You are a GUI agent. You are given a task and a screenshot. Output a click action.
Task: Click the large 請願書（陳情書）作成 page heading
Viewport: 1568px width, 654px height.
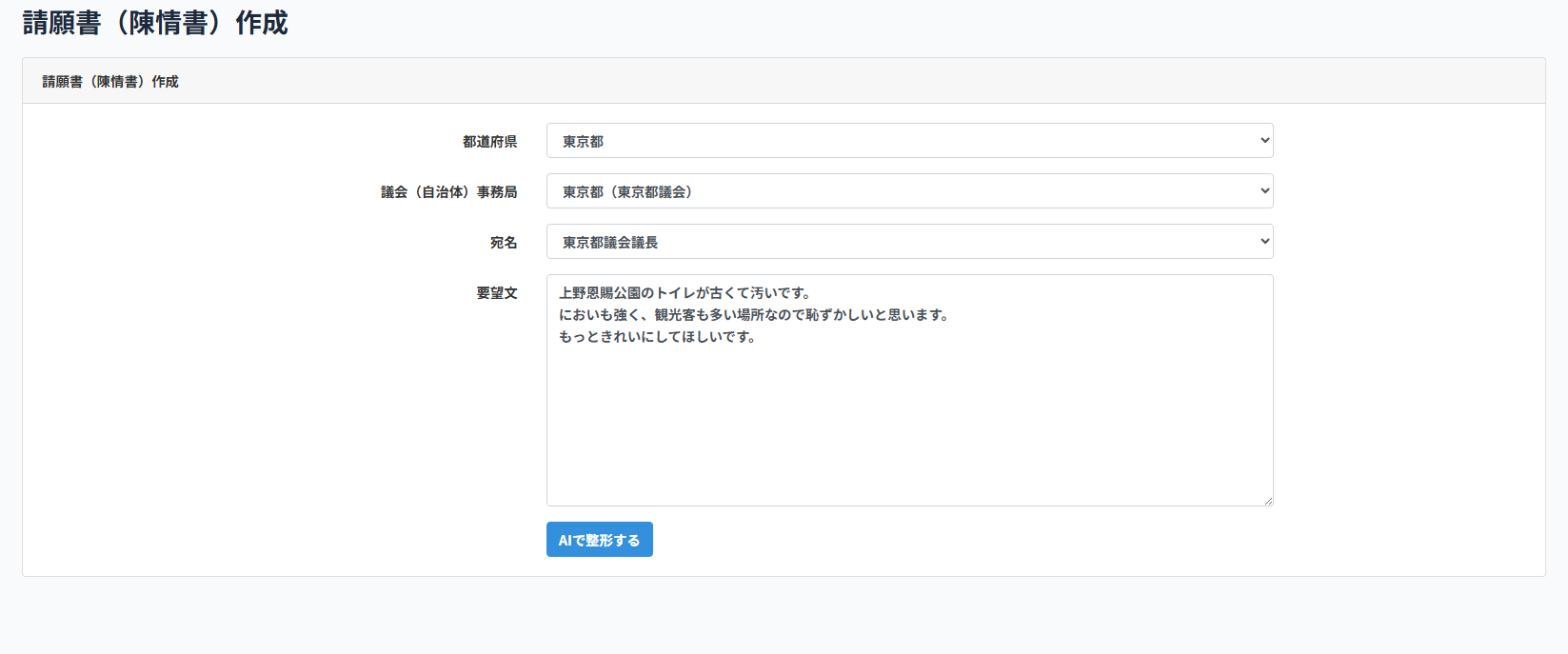coord(155,23)
